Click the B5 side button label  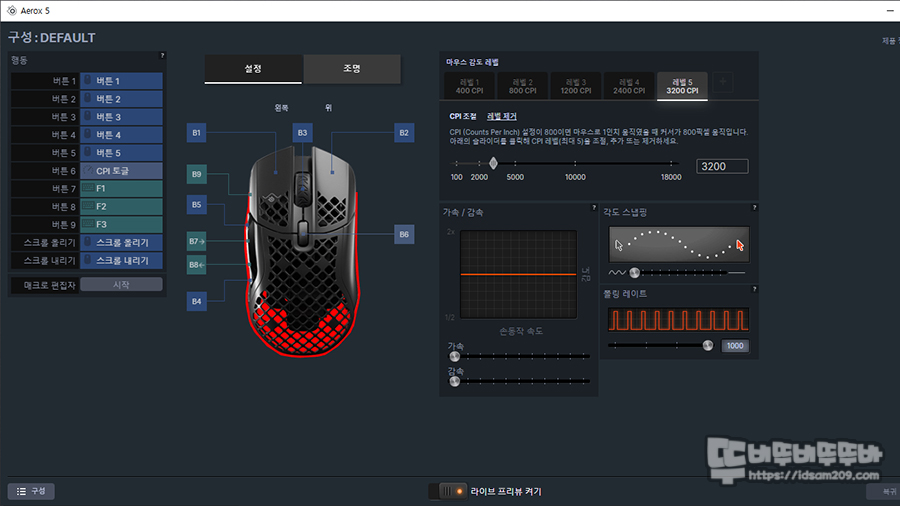196,205
